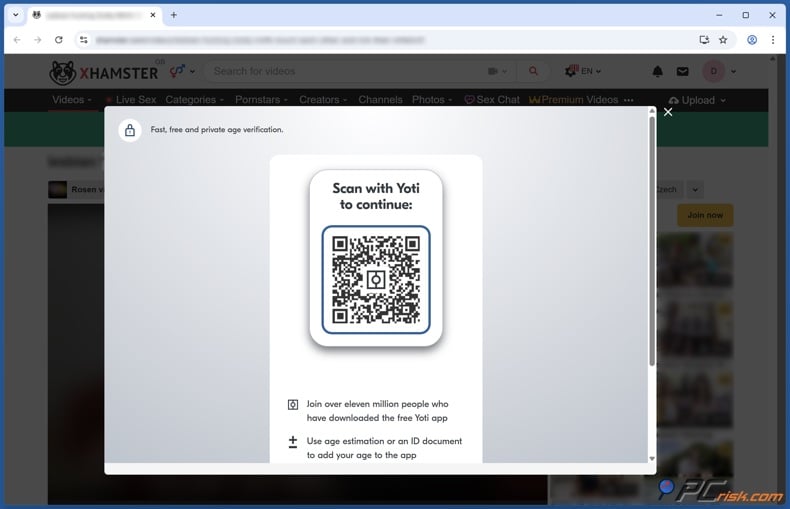Click the red search magnifier button

click(x=533, y=71)
